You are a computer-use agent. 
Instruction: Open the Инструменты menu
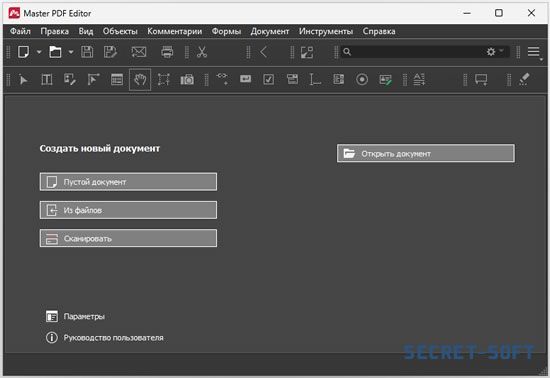pos(326,31)
